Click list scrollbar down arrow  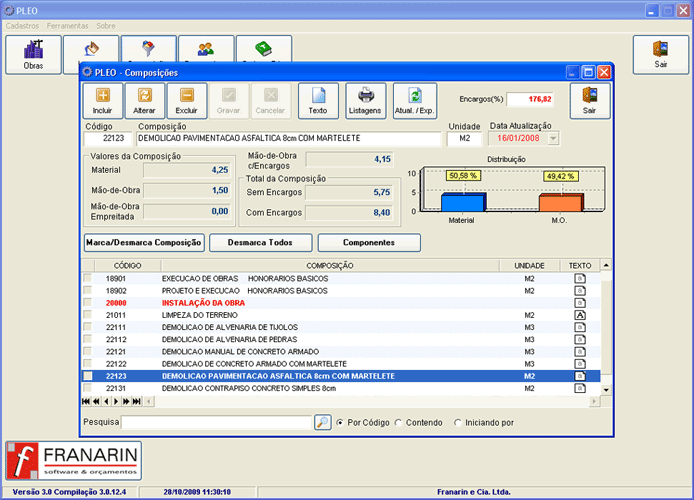click(606, 390)
